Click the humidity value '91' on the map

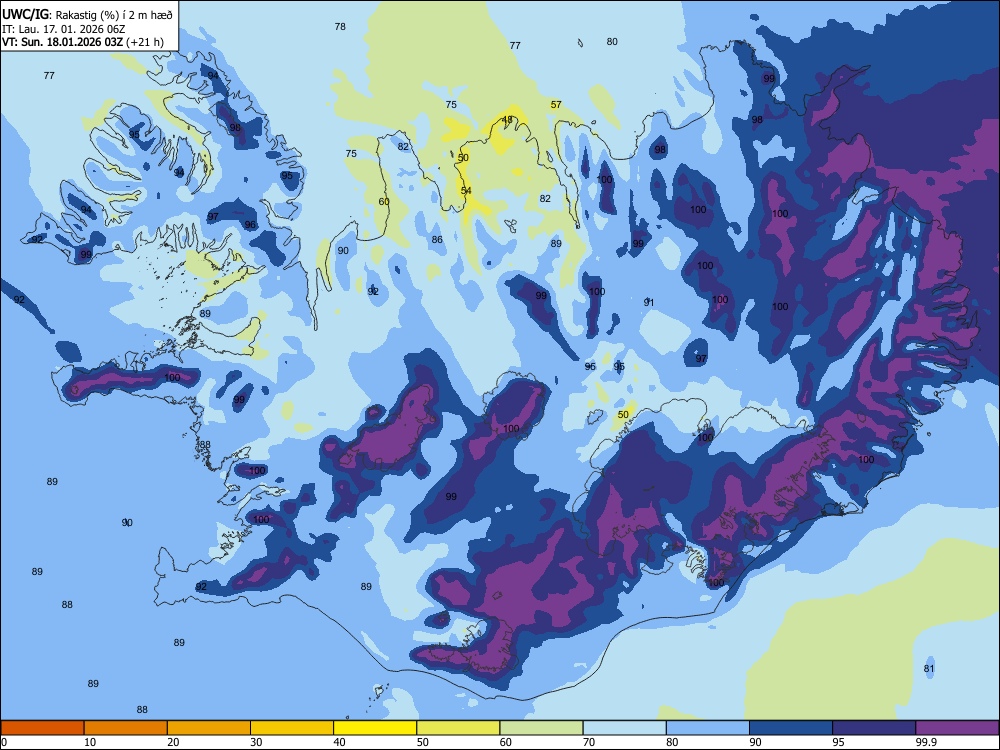coord(649,302)
